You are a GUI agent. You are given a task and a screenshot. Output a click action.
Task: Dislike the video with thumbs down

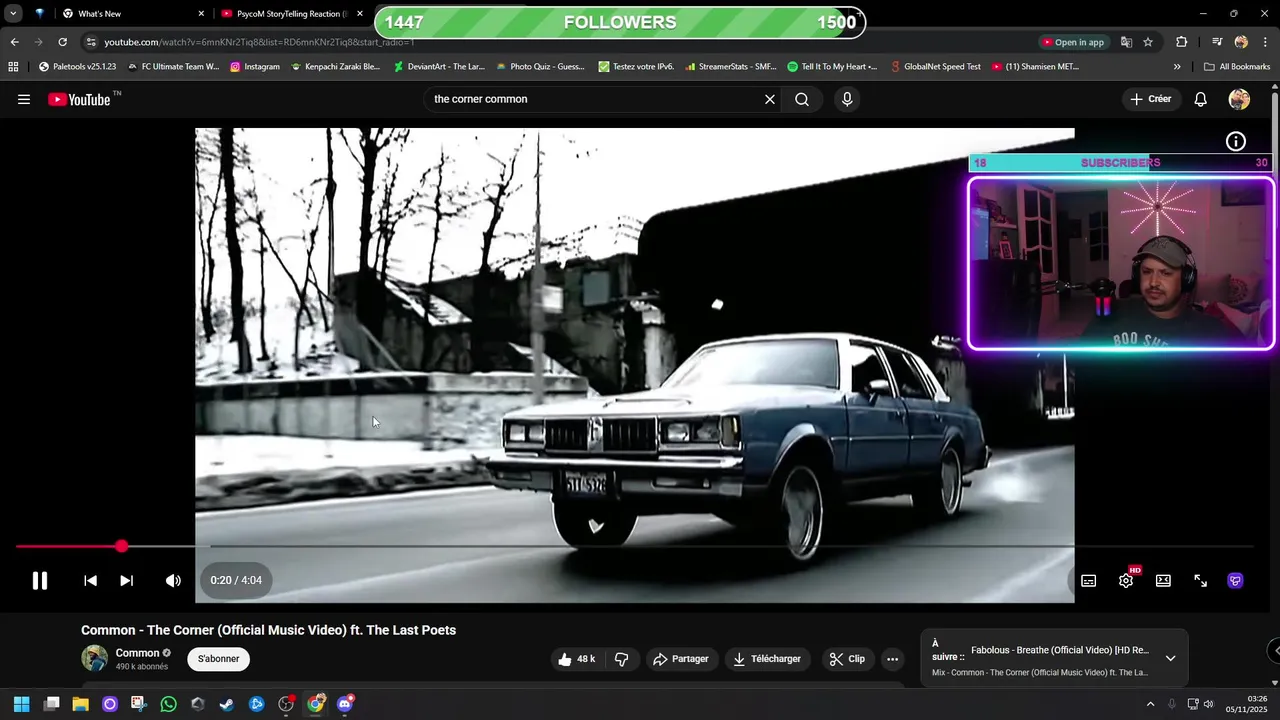click(x=622, y=659)
